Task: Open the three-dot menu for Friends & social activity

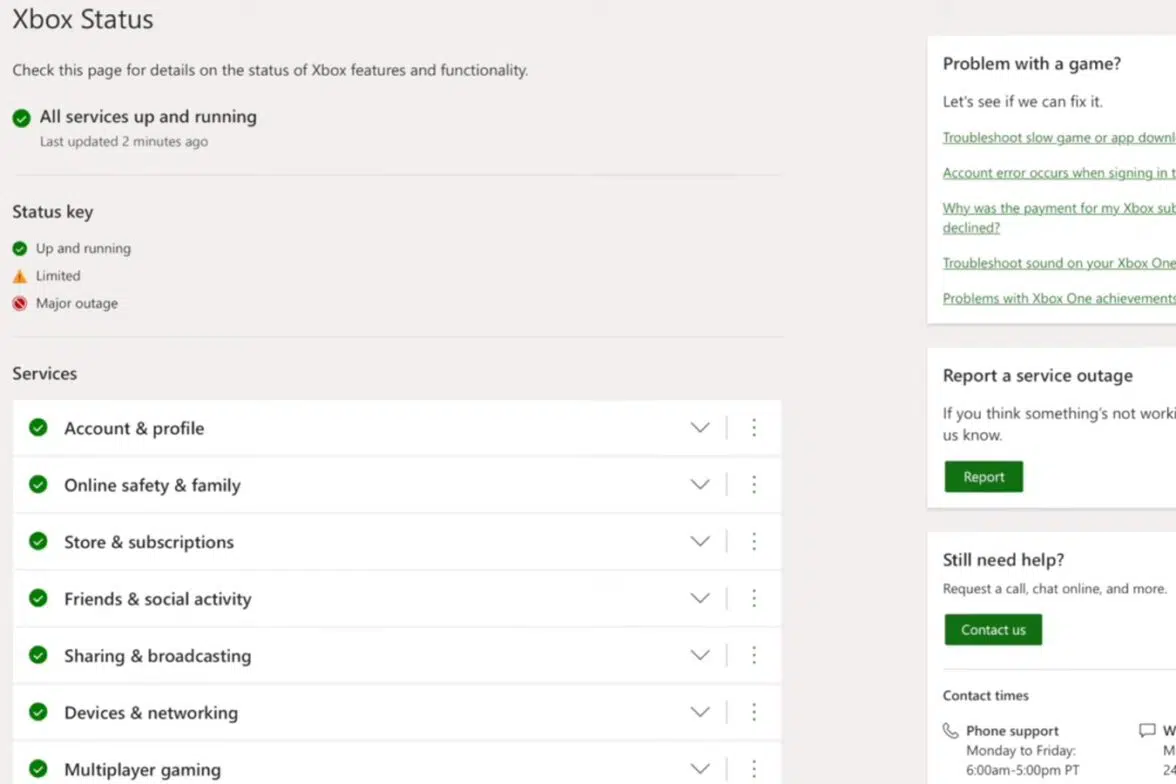Action: (754, 599)
